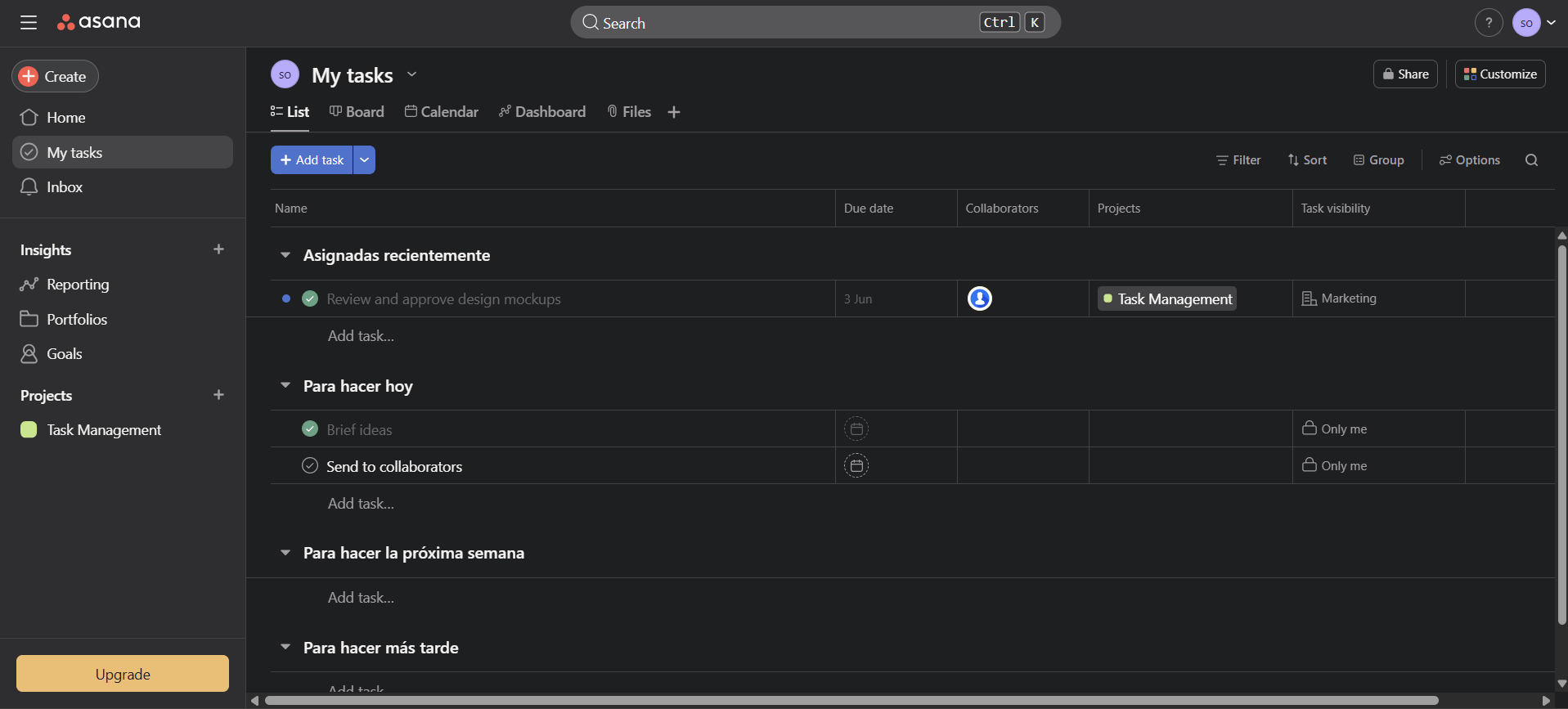Add new project using plus icon

tap(218, 395)
